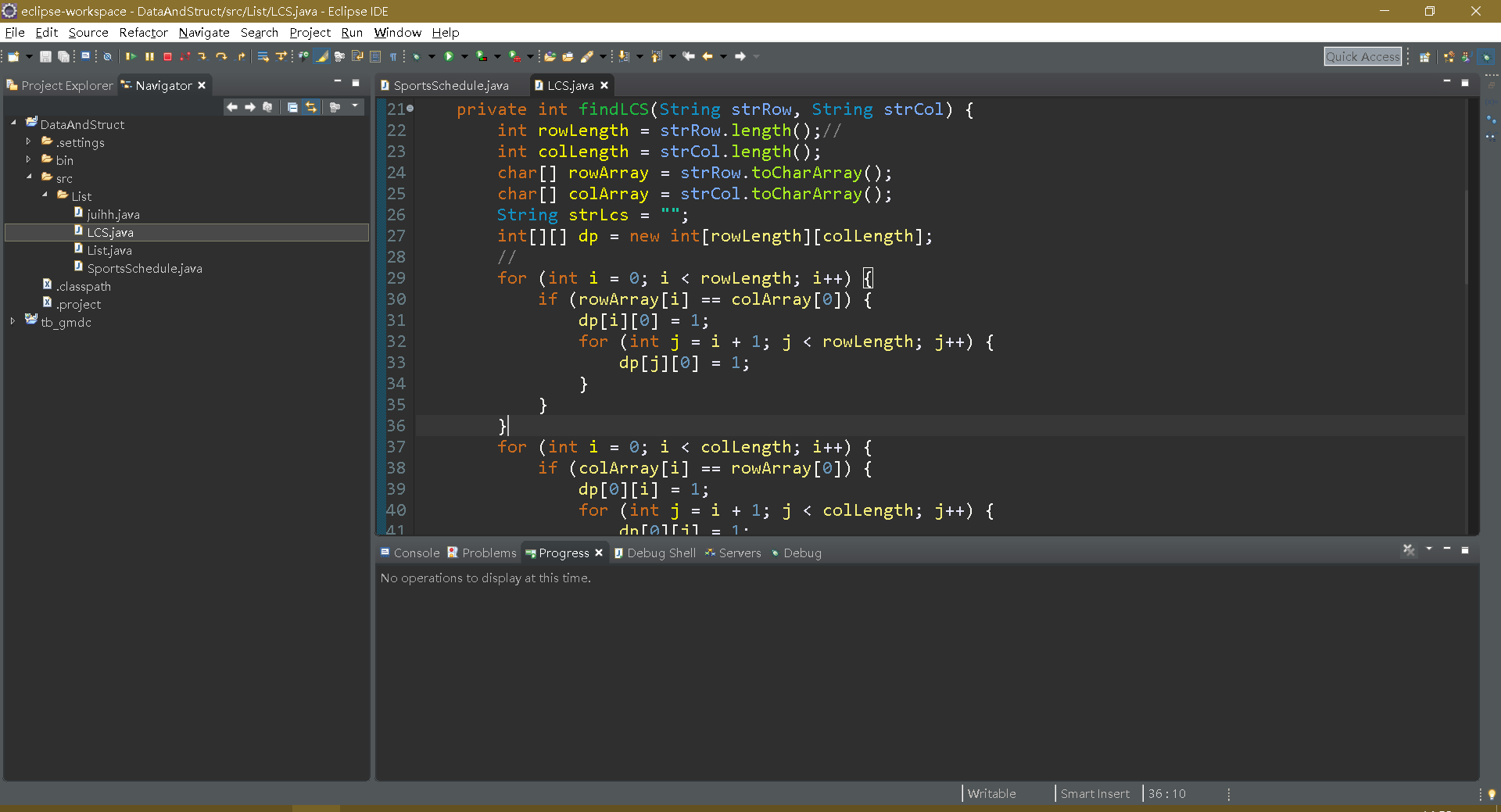1501x812 pixels.
Task: Open the Debug launch dropdown arrow
Action: [432, 56]
